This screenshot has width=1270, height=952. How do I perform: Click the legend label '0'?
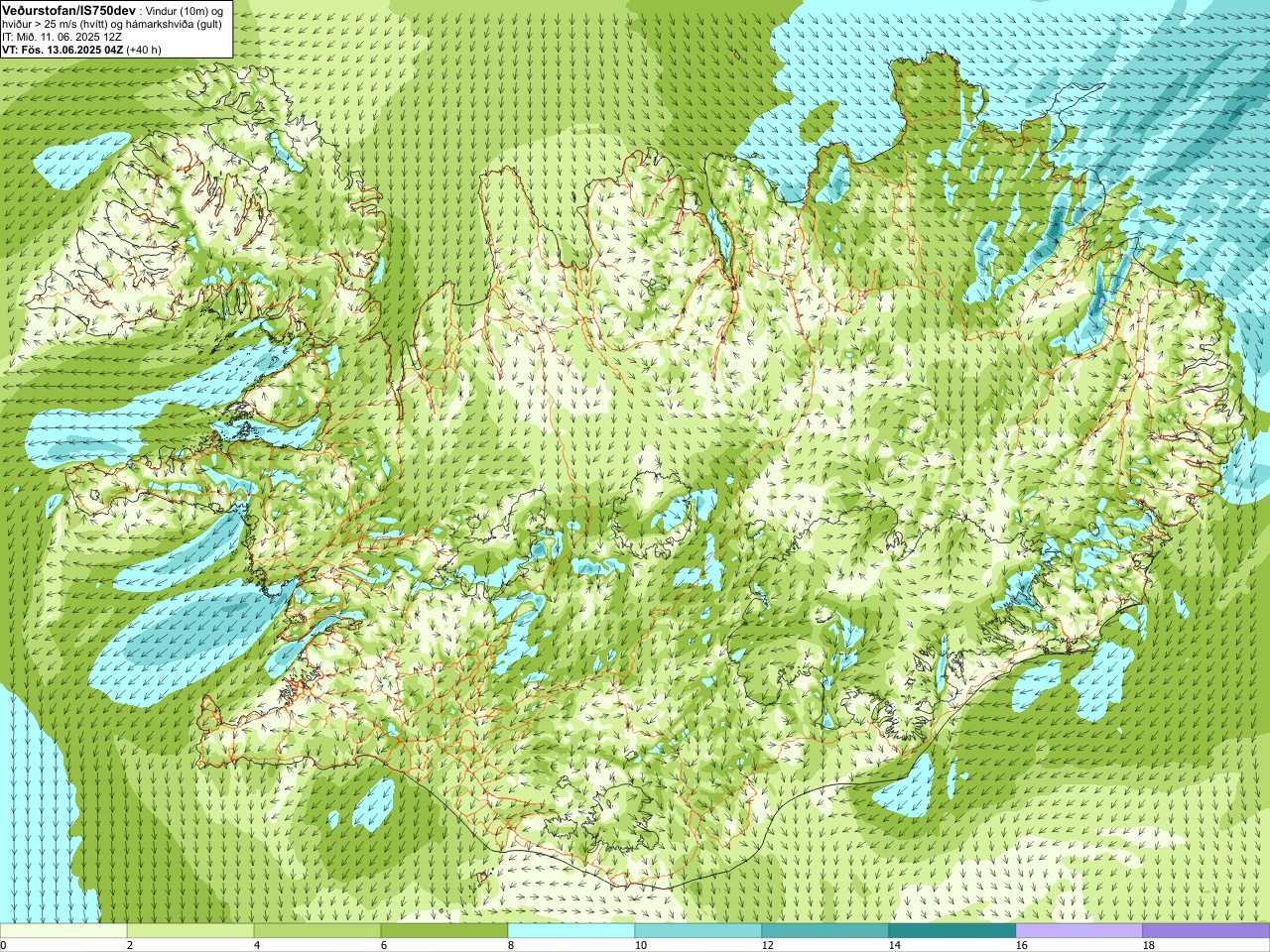[3, 945]
